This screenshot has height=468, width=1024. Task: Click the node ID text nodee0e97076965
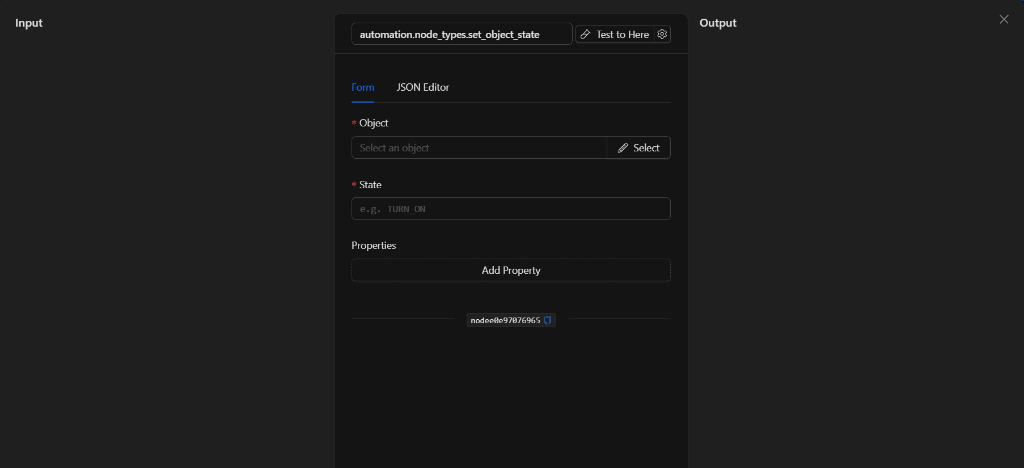click(505, 320)
